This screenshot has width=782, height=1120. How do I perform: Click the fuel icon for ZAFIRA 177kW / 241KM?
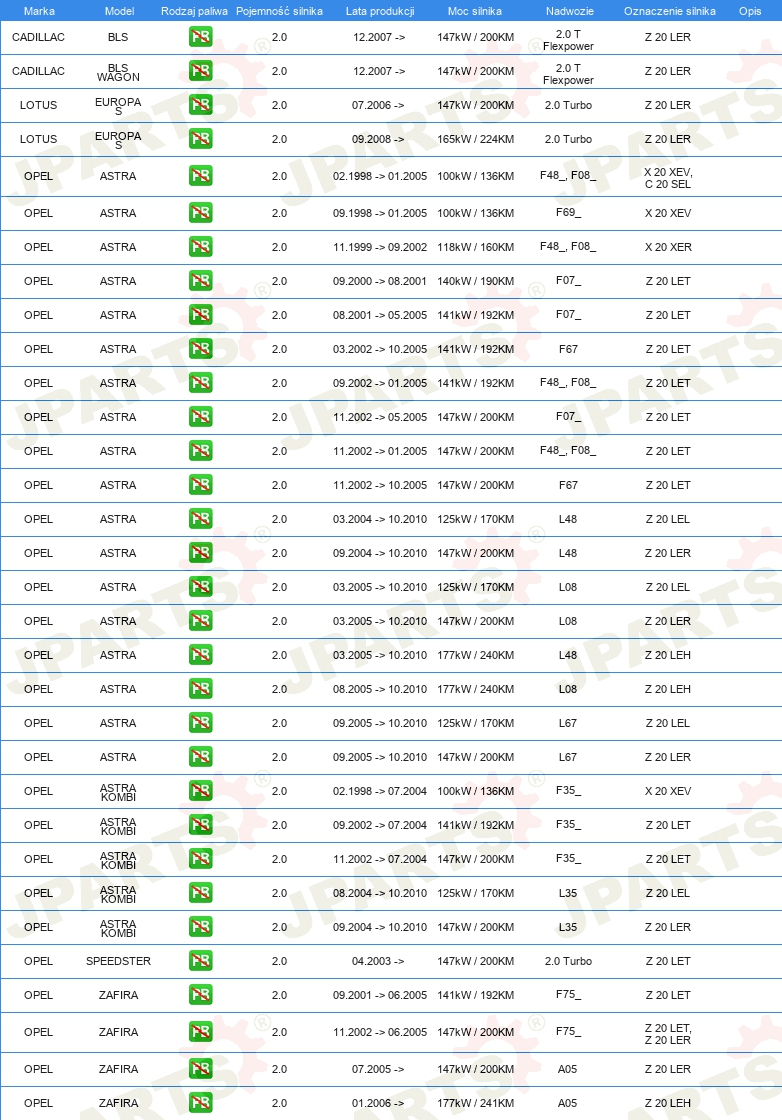tap(201, 1103)
